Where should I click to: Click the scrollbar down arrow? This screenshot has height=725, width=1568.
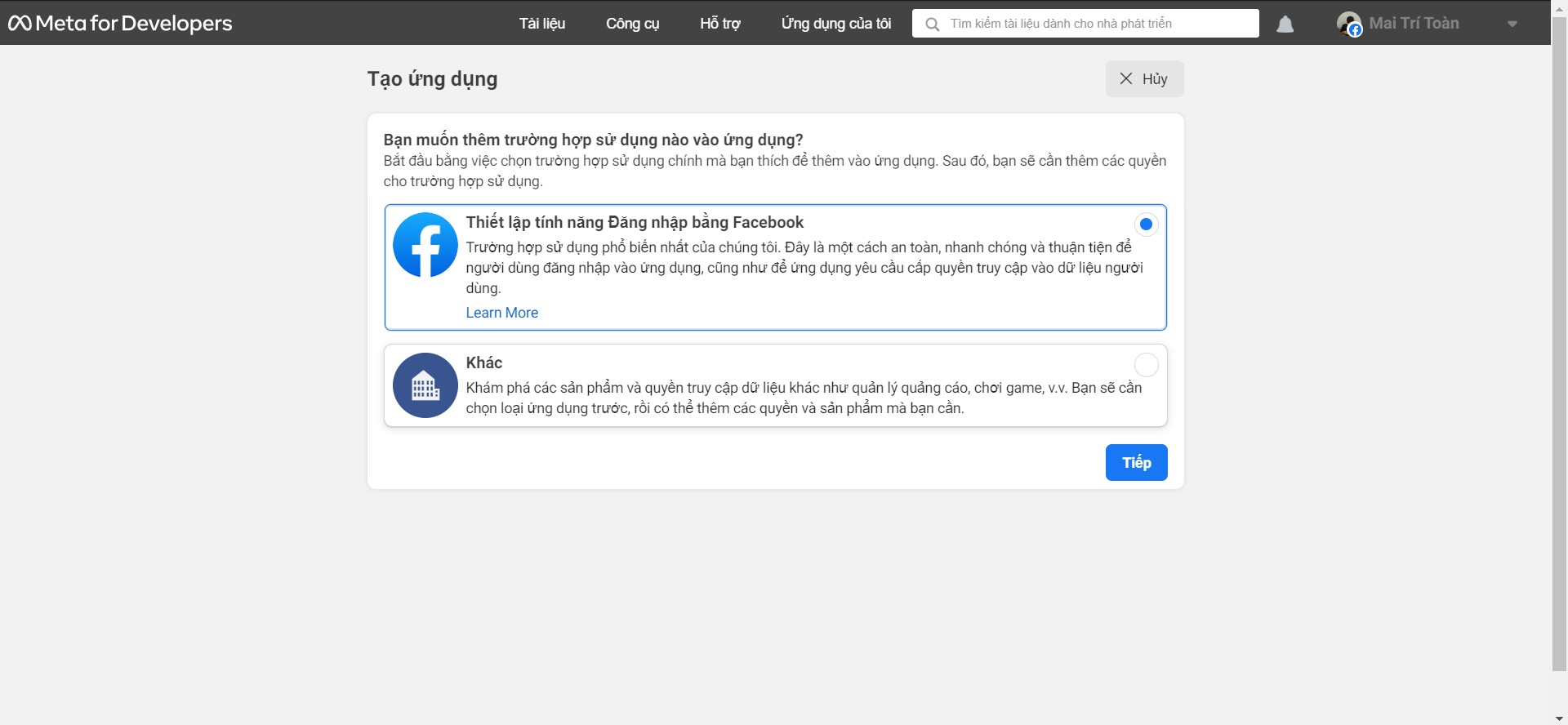1559,718
